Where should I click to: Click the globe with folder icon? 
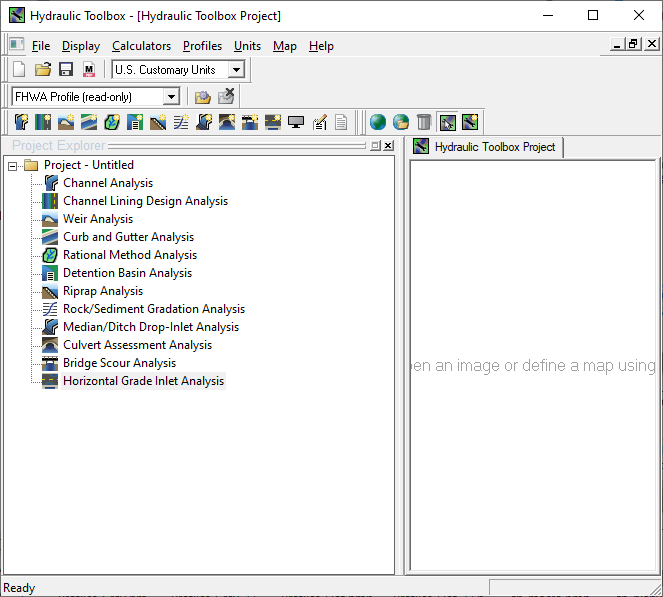coord(401,122)
